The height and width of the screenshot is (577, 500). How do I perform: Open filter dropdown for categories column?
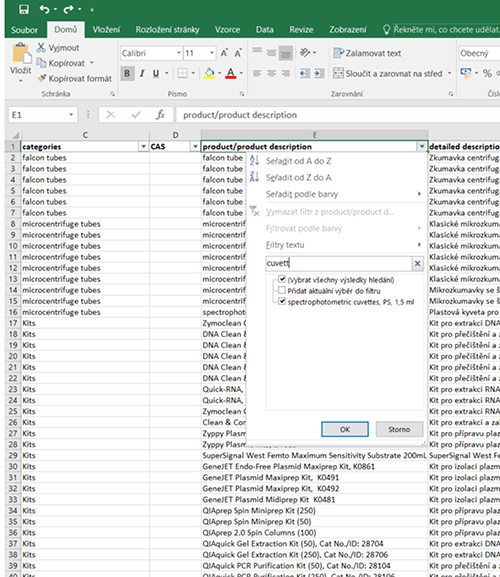click(x=143, y=146)
